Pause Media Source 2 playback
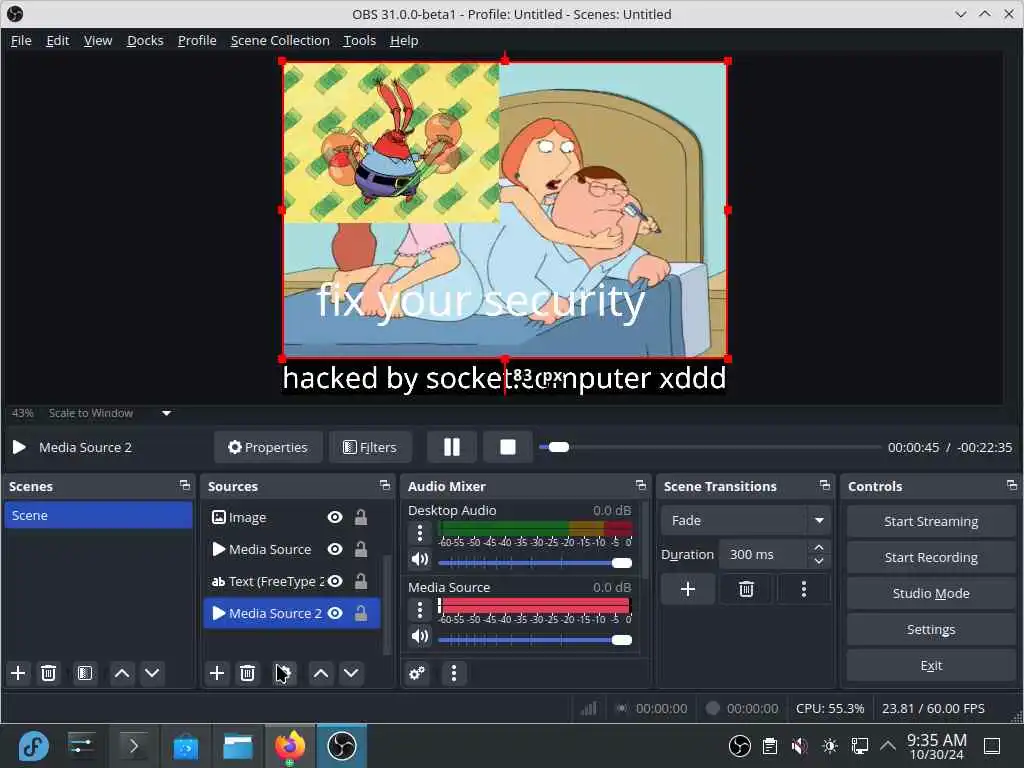This screenshot has width=1024, height=768. pyautogui.click(x=452, y=447)
